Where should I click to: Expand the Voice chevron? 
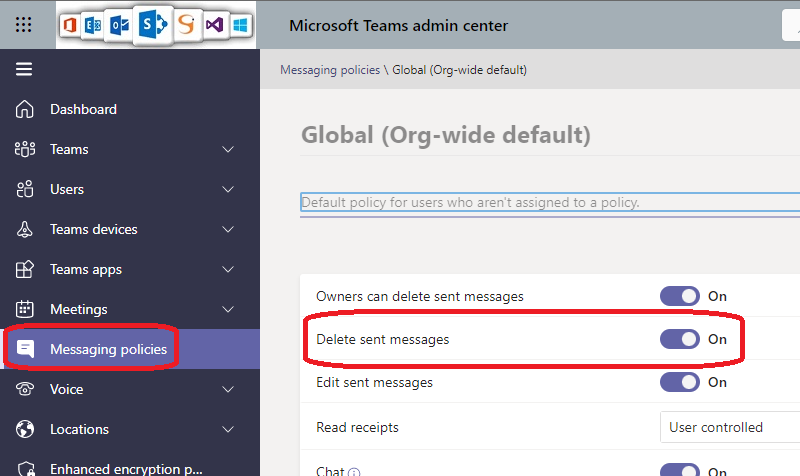coord(228,389)
